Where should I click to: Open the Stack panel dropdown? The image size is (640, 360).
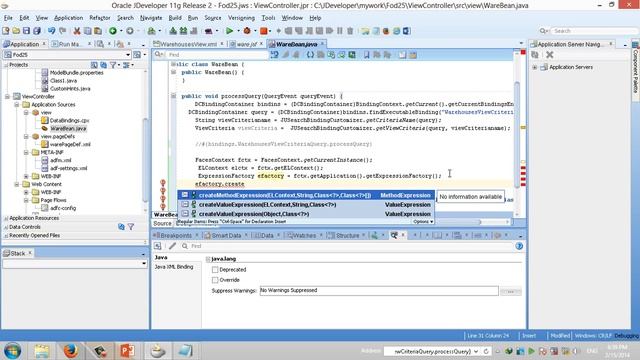point(144,264)
